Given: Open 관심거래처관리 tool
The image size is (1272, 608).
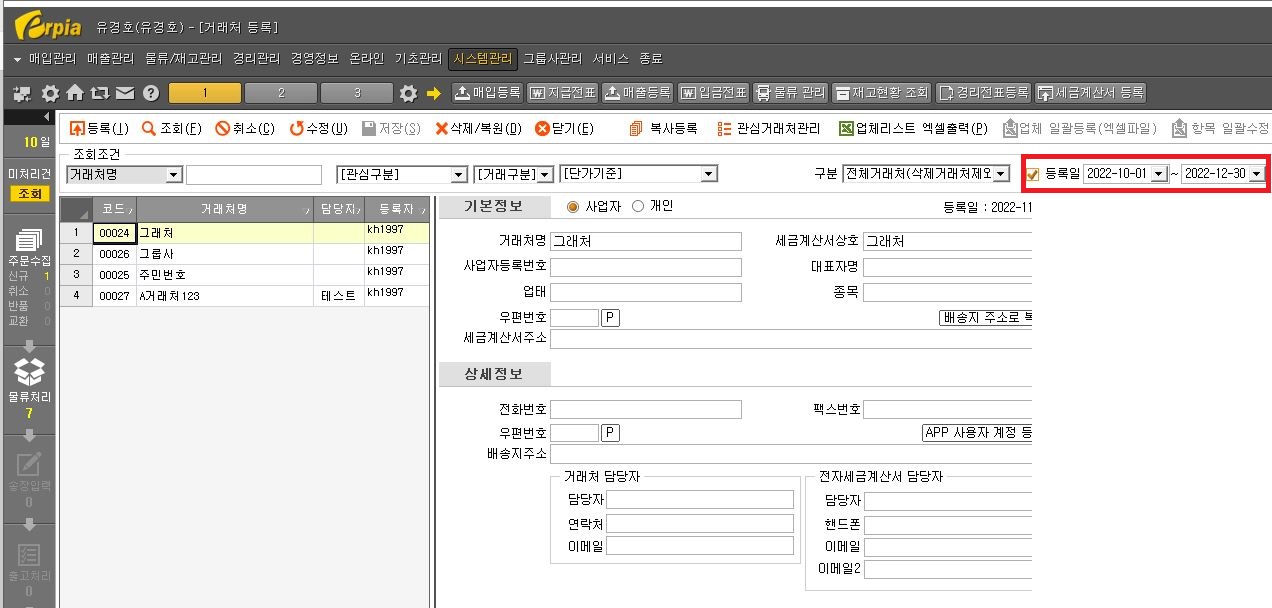Looking at the screenshot, I should (769, 128).
